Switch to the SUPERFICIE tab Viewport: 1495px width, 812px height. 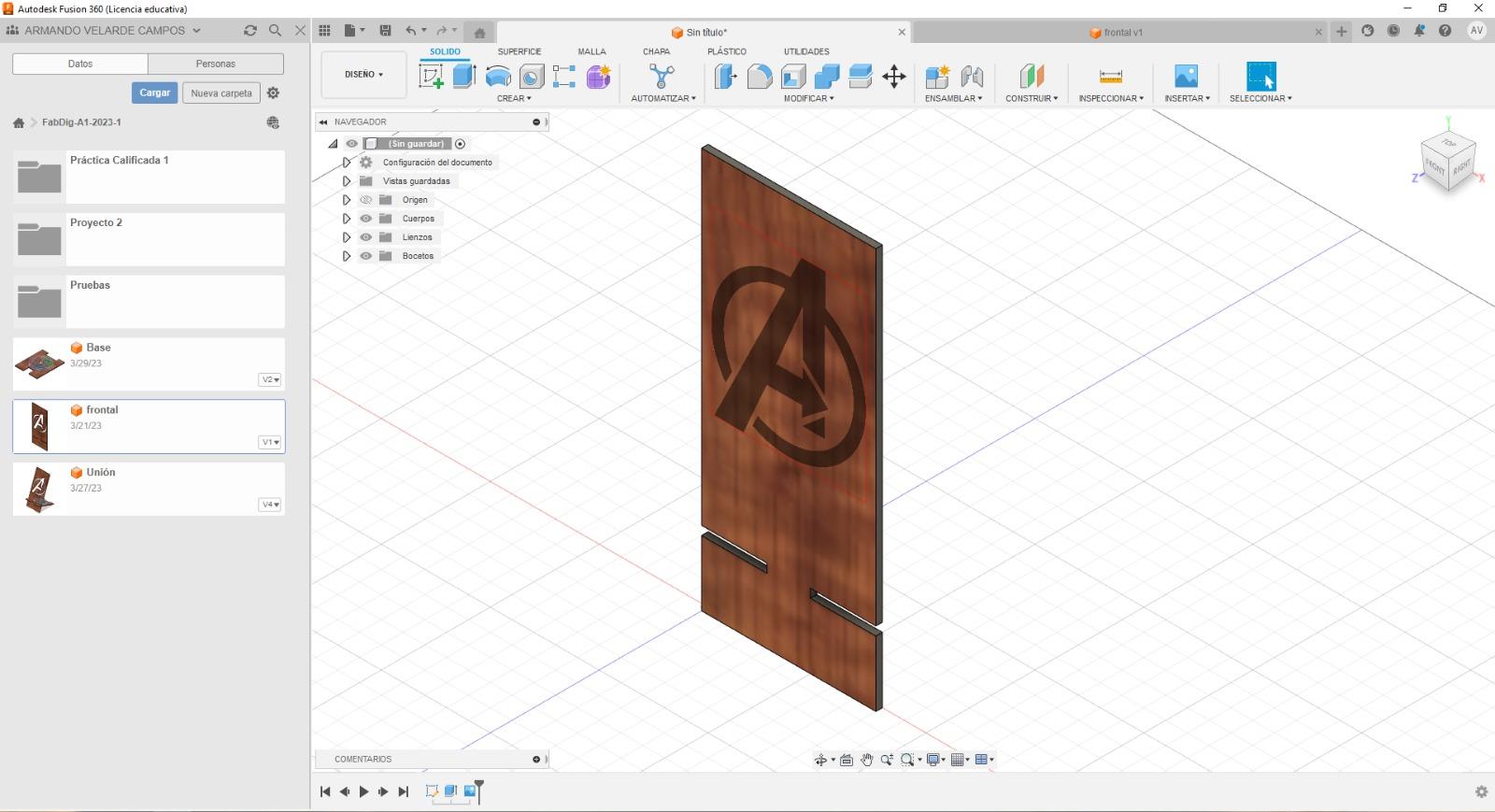[x=519, y=51]
